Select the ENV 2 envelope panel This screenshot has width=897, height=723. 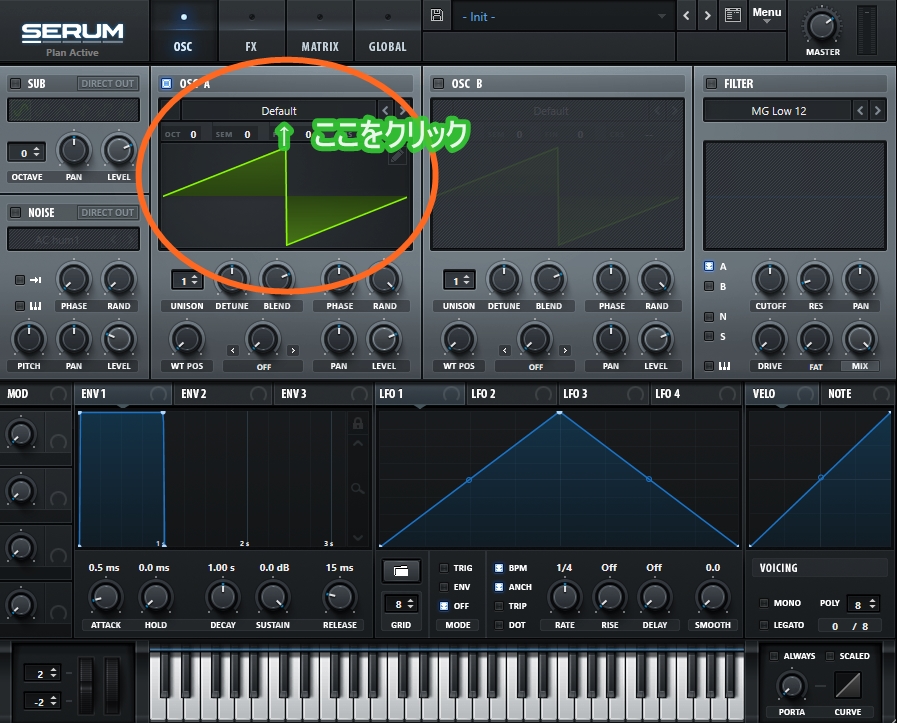coord(194,394)
